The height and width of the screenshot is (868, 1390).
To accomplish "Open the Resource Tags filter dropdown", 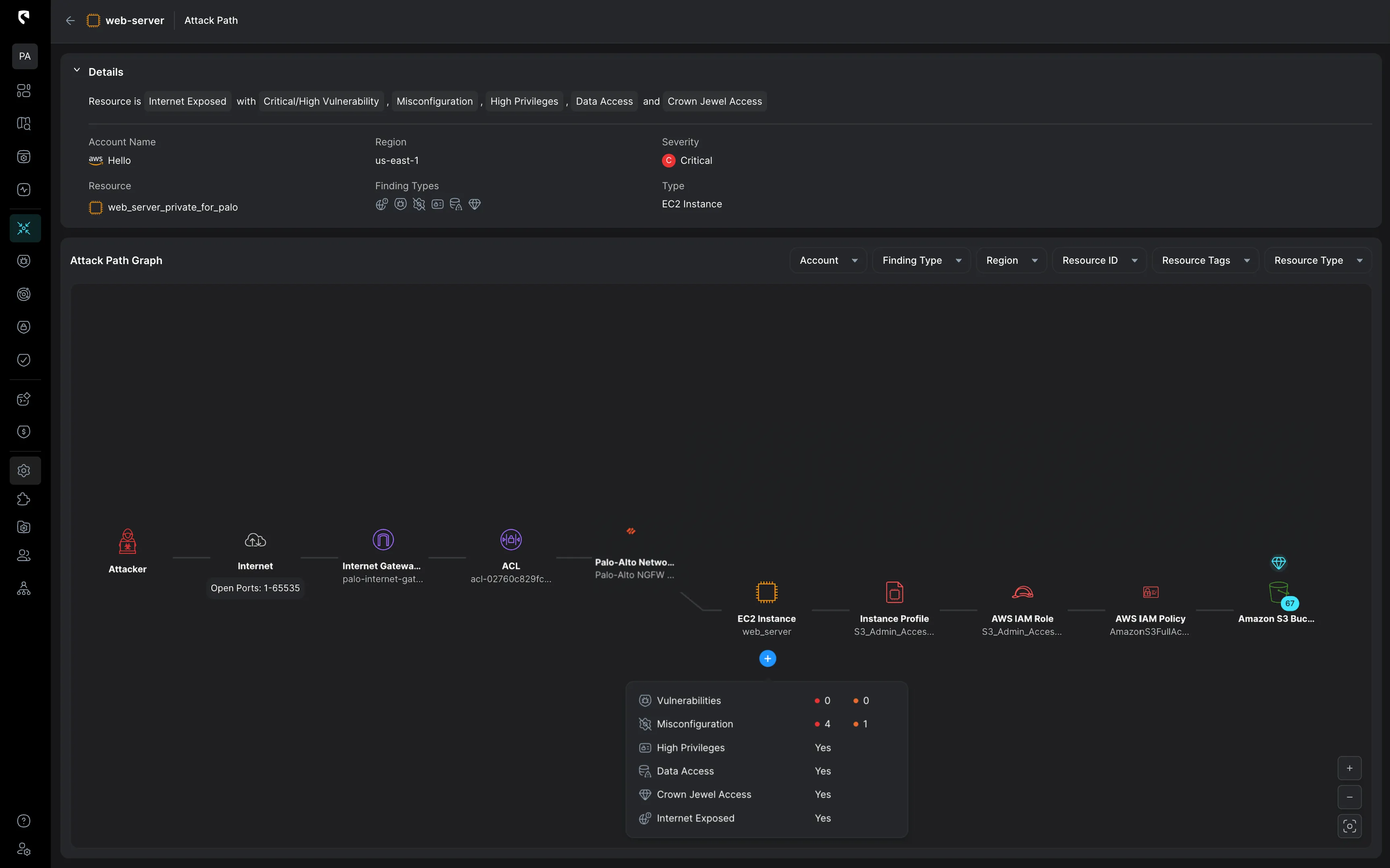I will pyautogui.click(x=1206, y=260).
